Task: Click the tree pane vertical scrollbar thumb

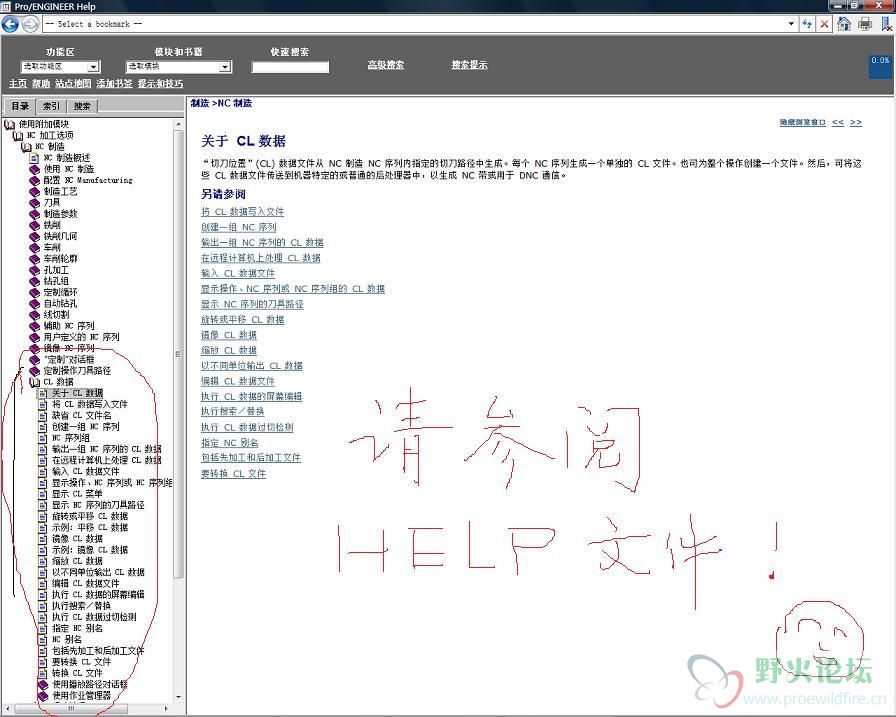Action: [x=178, y=354]
